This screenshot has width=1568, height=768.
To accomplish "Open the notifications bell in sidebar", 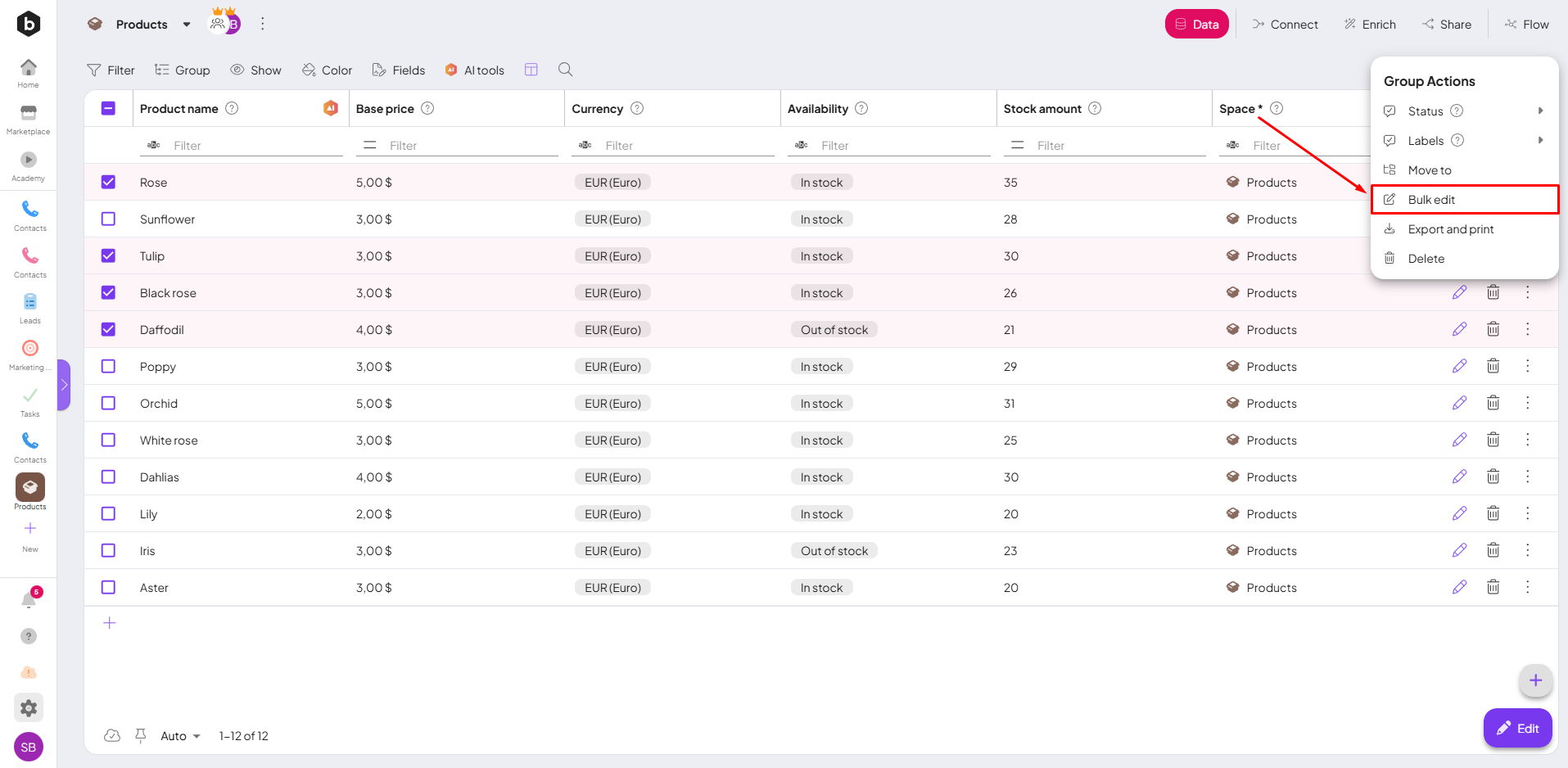I will pos(29,600).
